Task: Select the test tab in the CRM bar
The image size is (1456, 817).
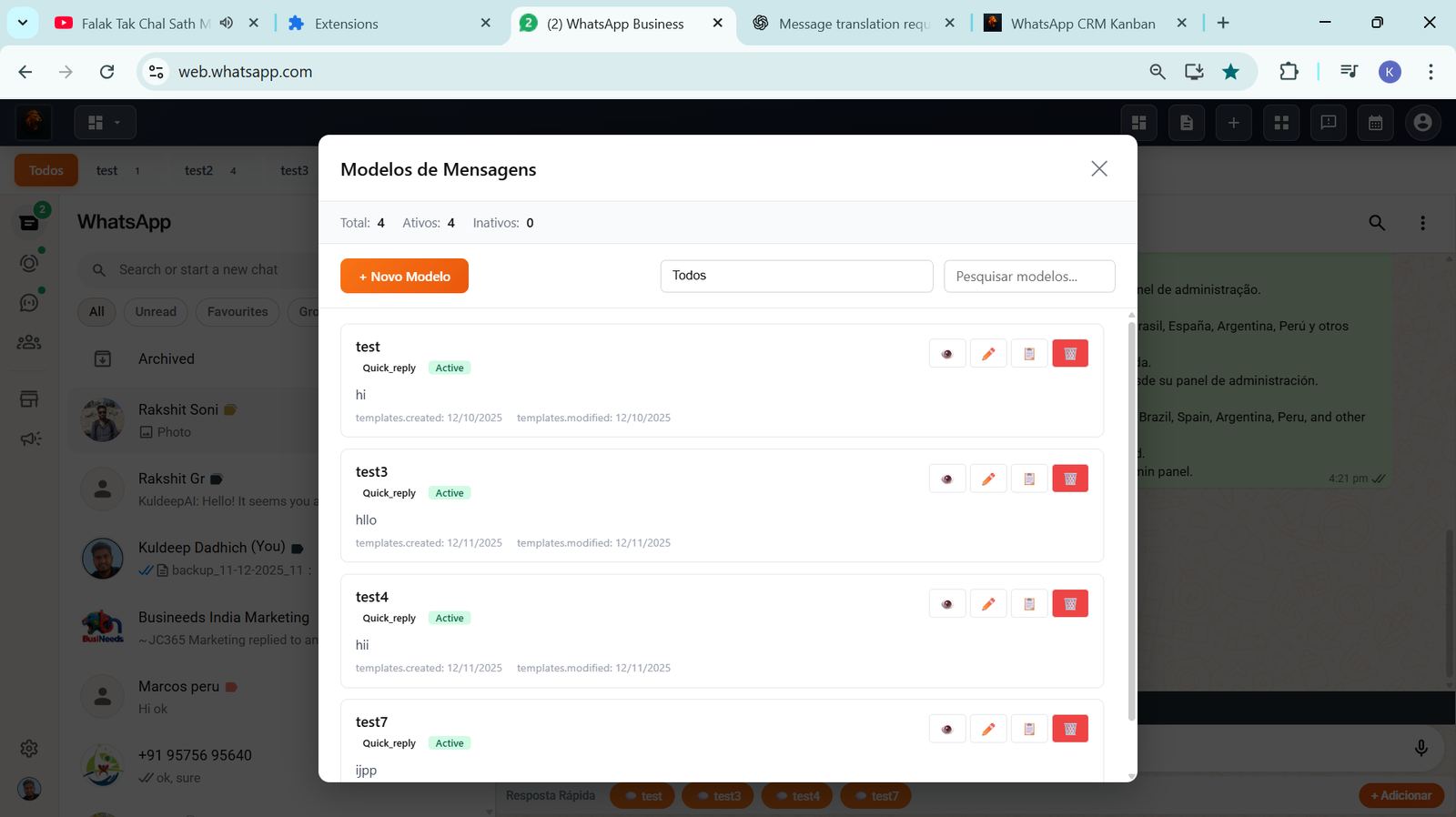Action: coord(118,170)
